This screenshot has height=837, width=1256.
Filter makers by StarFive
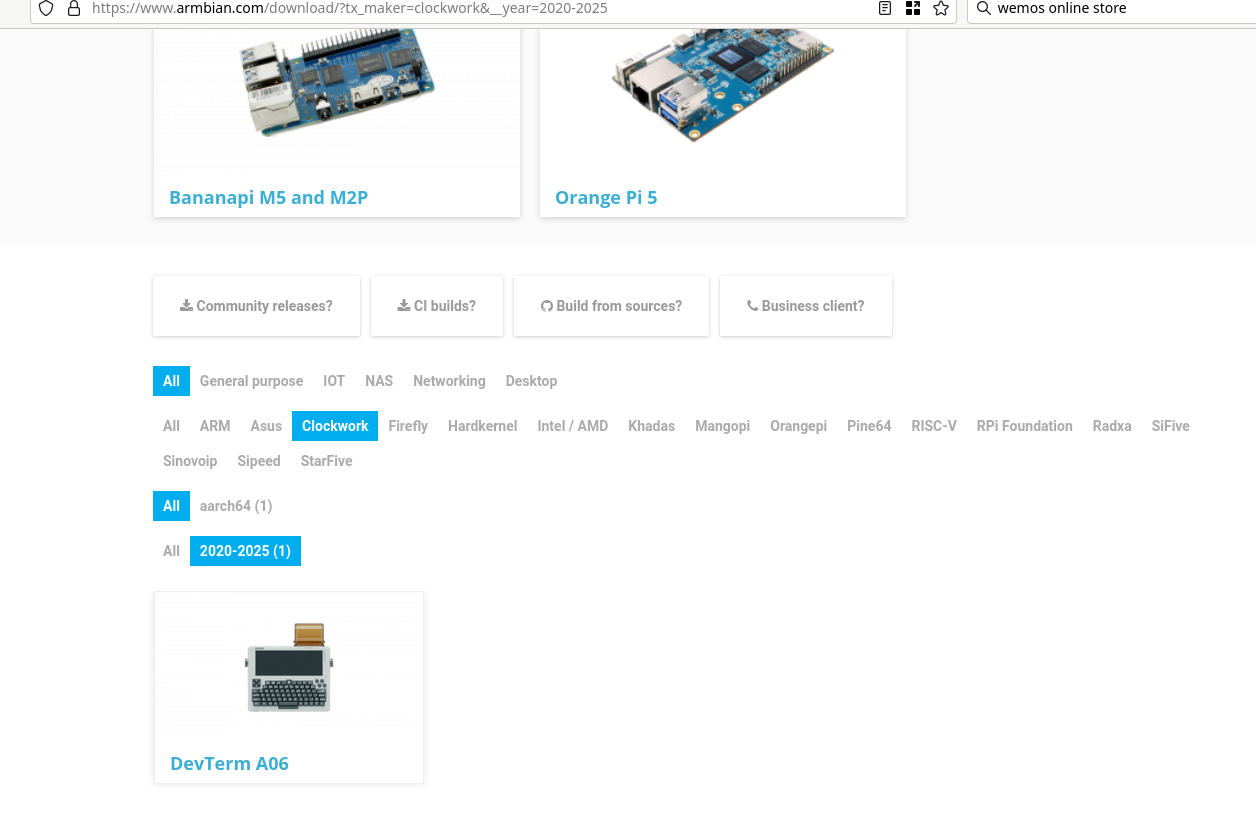click(327, 461)
